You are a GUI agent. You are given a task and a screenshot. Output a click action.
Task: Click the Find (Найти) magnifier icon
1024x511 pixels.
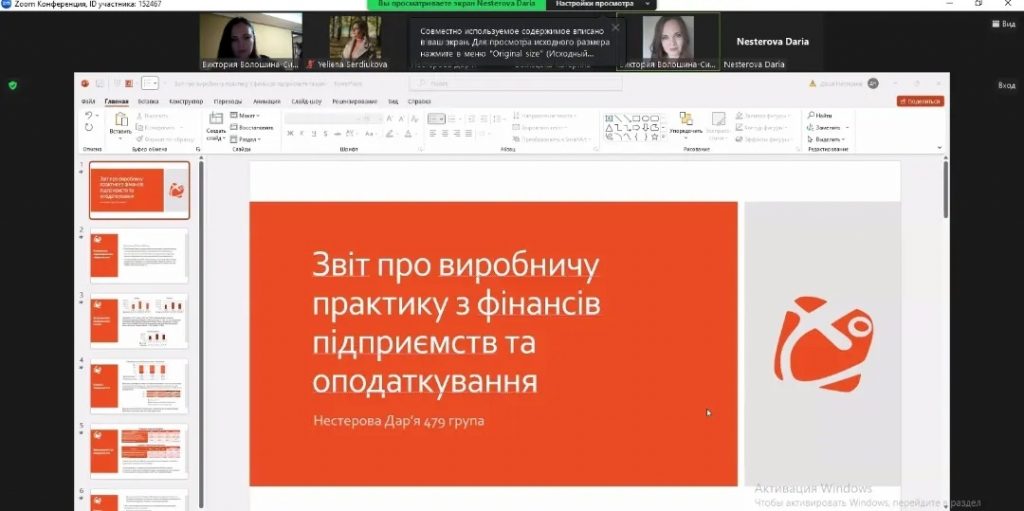811,116
